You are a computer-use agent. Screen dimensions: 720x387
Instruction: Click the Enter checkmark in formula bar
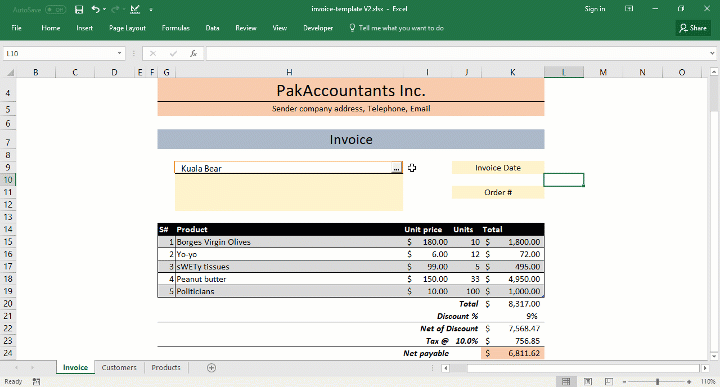tap(173, 54)
